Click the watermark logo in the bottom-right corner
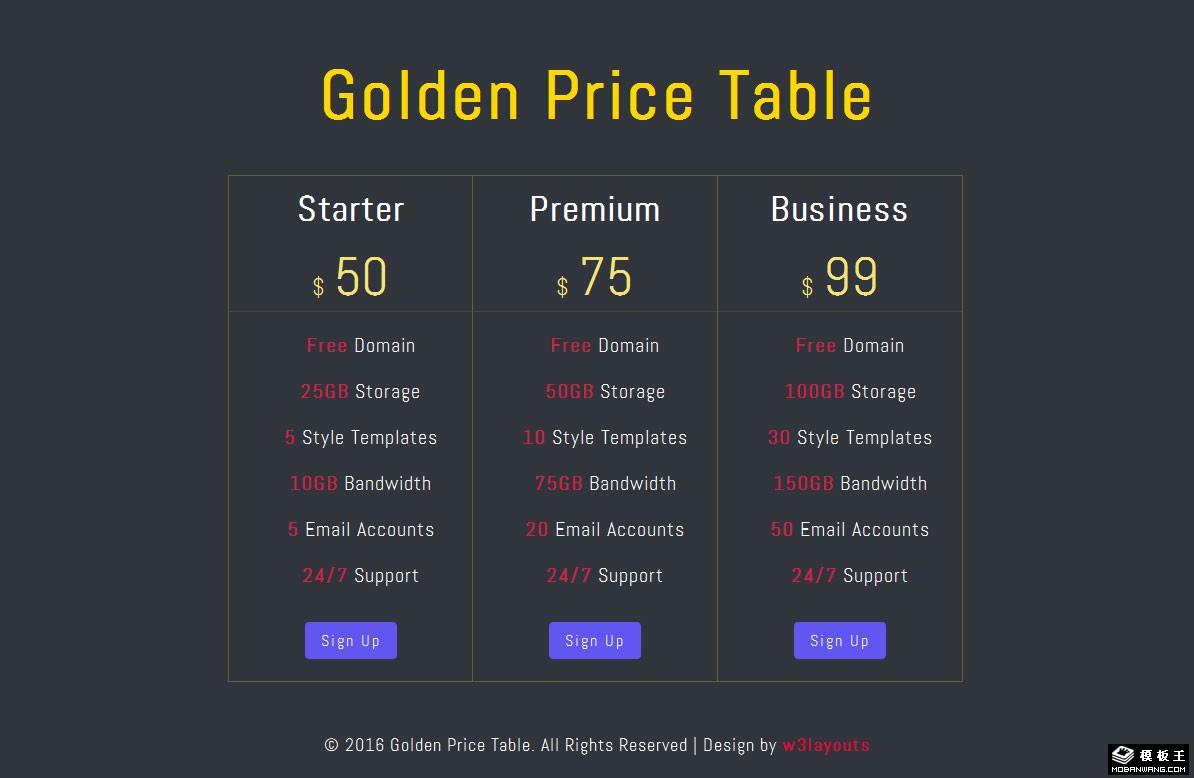The width and height of the screenshot is (1194, 778). coord(1148,760)
